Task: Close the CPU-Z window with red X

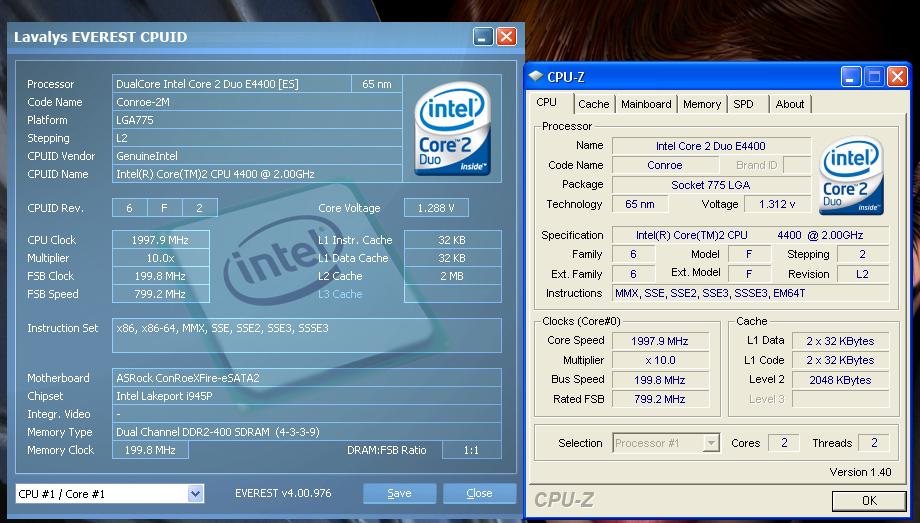Action: pyautogui.click(x=898, y=76)
